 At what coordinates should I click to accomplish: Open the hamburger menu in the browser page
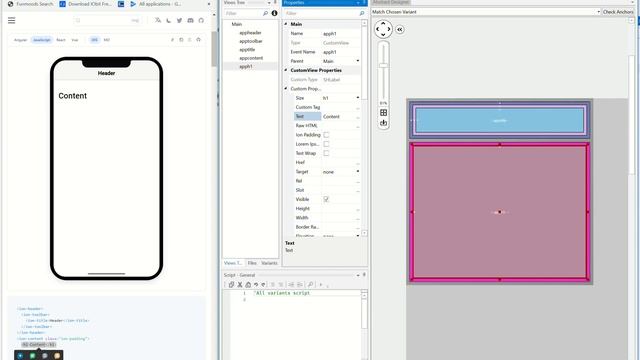pos(11,20)
